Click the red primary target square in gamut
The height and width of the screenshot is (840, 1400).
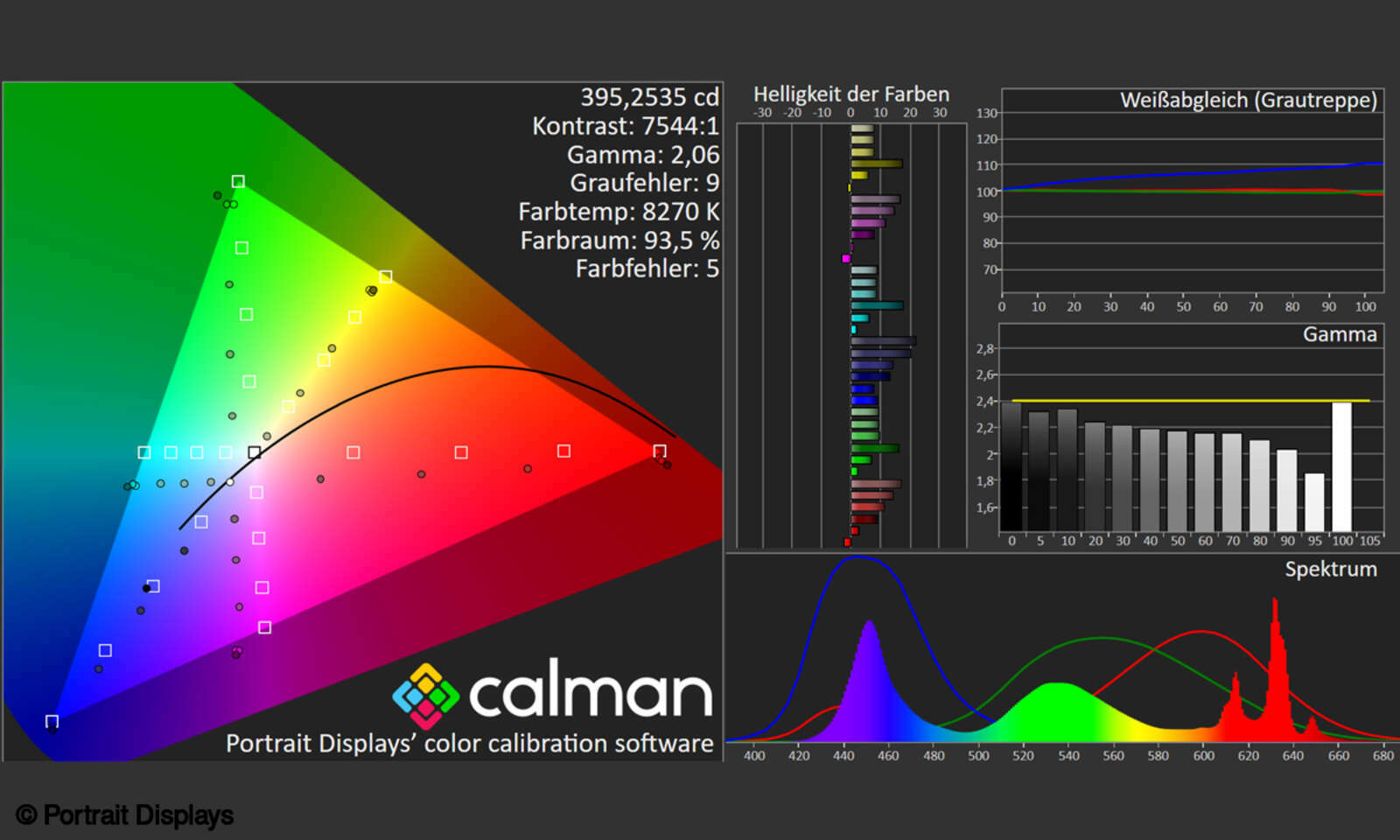pos(660,451)
